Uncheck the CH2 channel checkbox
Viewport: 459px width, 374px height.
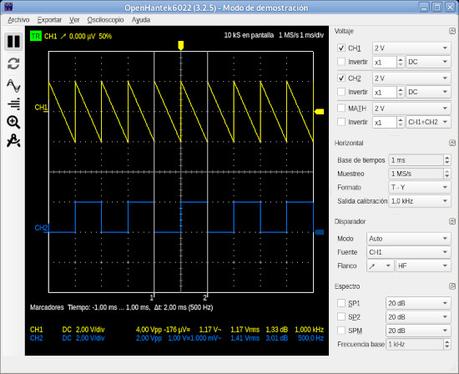341,78
